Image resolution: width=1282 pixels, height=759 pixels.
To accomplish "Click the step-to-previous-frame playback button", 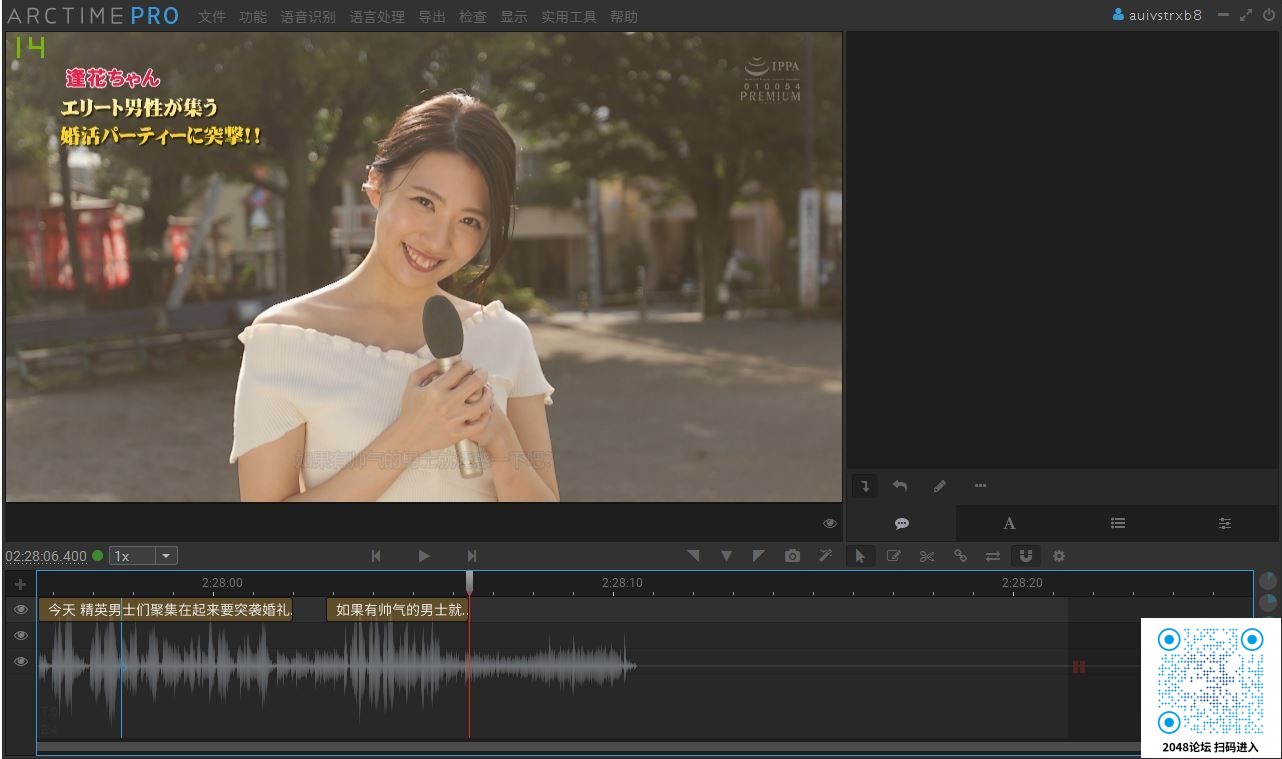I will [x=376, y=556].
